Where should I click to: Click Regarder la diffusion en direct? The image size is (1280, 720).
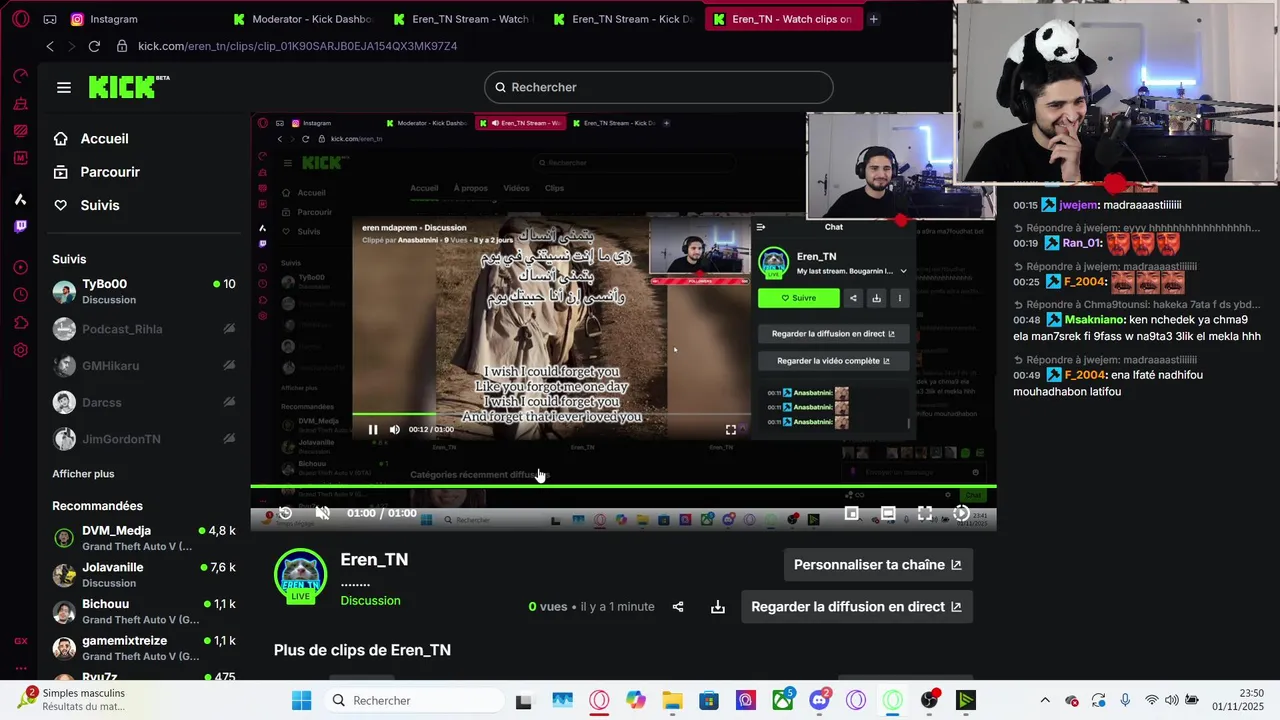pyautogui.click(x=857, y=607)
